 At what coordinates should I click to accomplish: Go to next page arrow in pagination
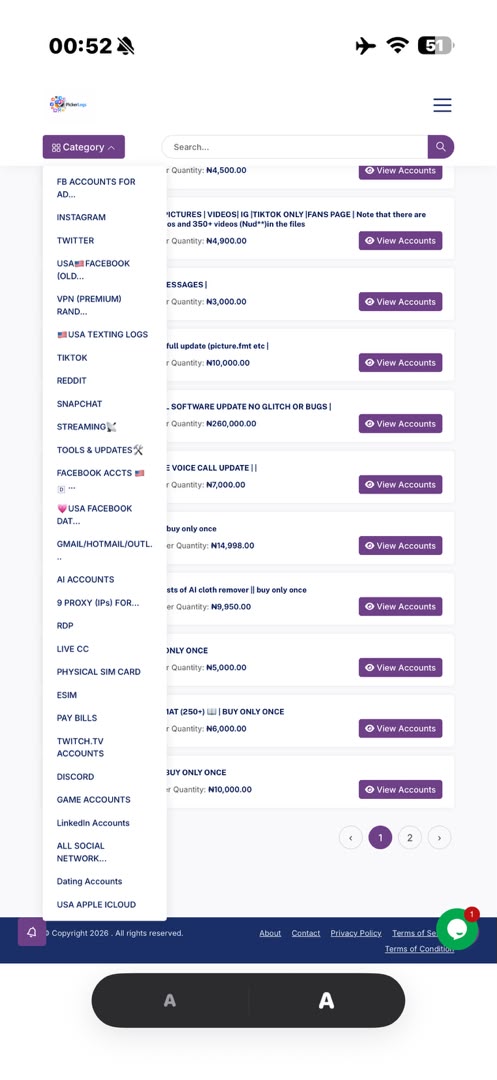click(439, 838)
